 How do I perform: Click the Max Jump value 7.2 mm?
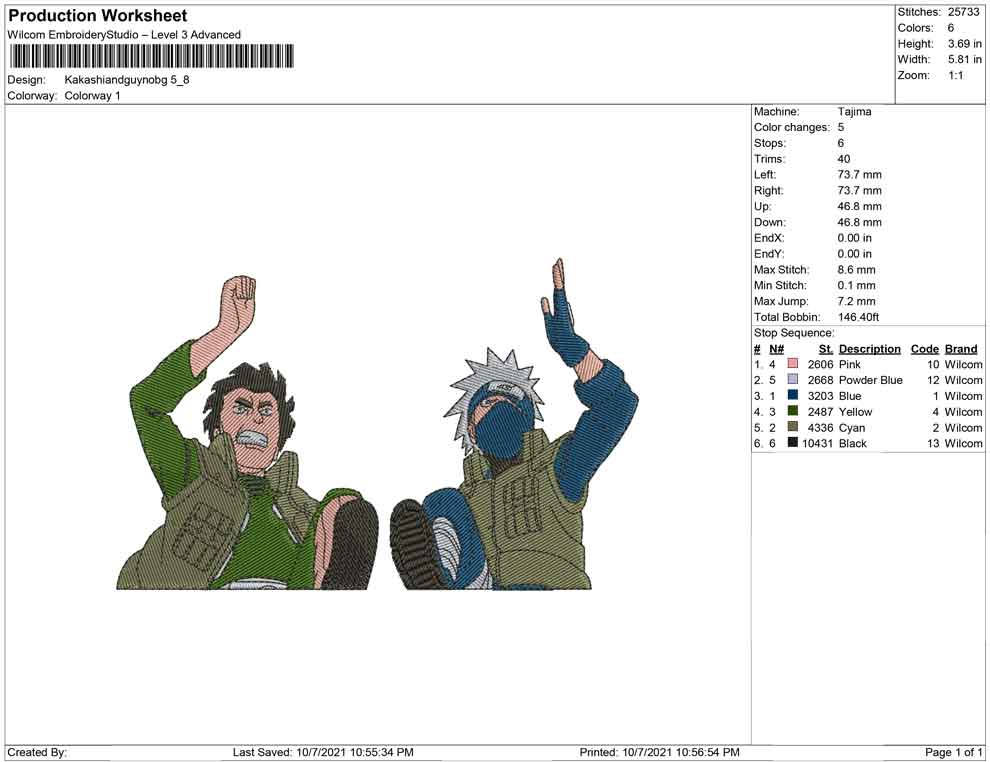tap(856, 301)
